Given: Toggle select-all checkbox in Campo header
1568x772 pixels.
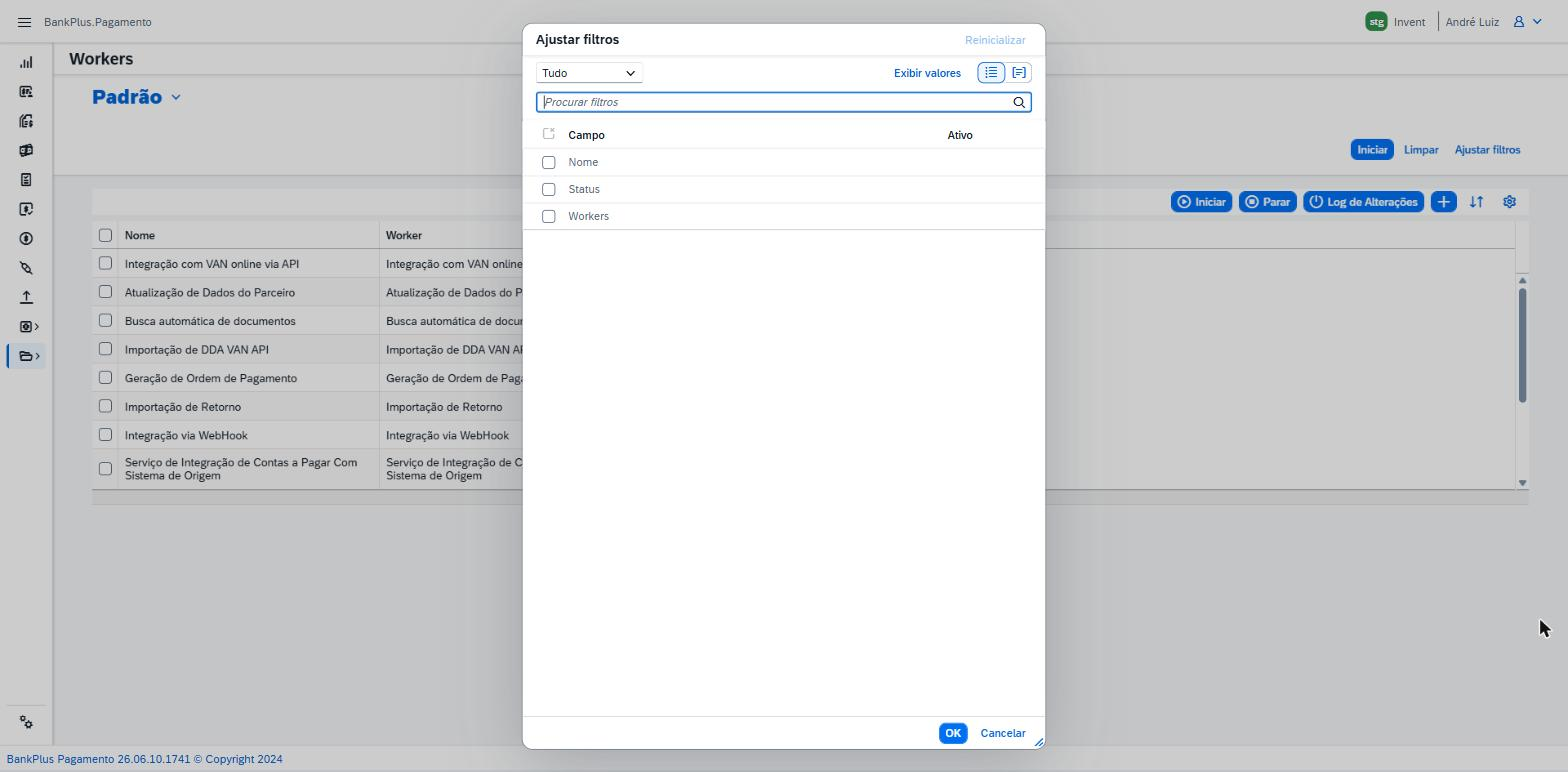Looking at the screenshot, I should [548, 134].
